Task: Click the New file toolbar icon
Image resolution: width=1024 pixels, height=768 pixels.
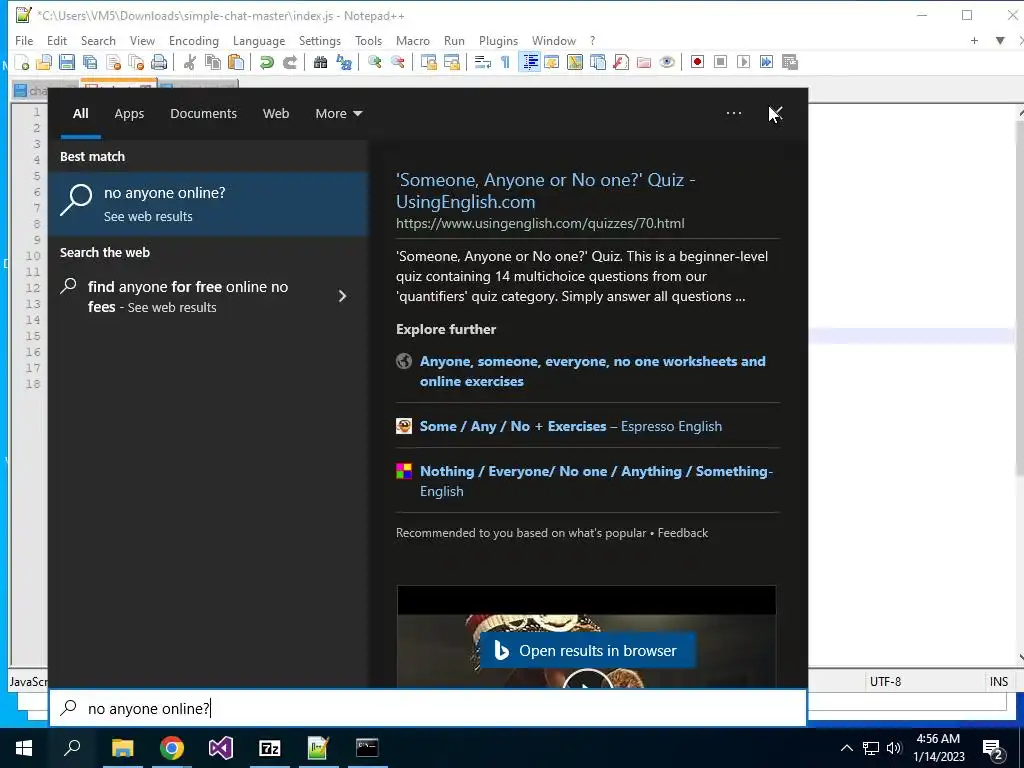Action: coord(22,62)
